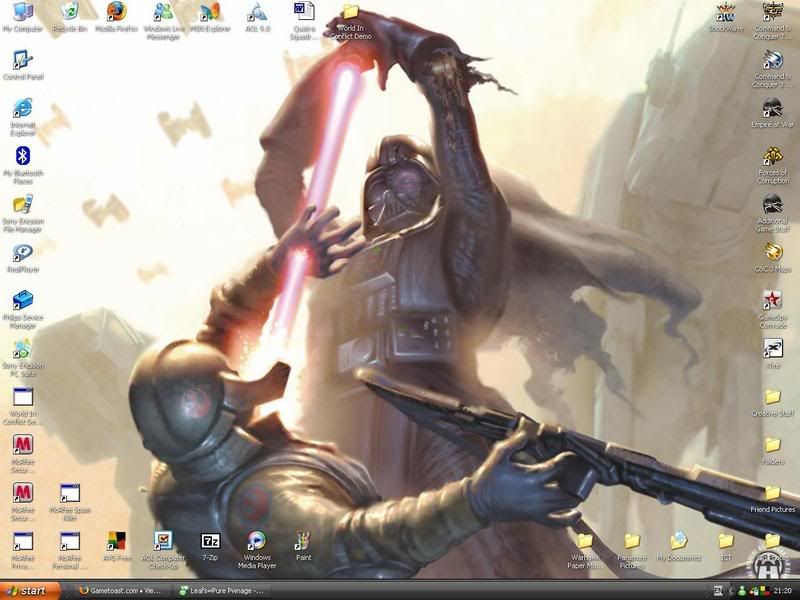Image resolution: width=800 pixels, height=600 pixels.
Task: Select the McAfee Personal... shortcut
Action: (70, 550)
